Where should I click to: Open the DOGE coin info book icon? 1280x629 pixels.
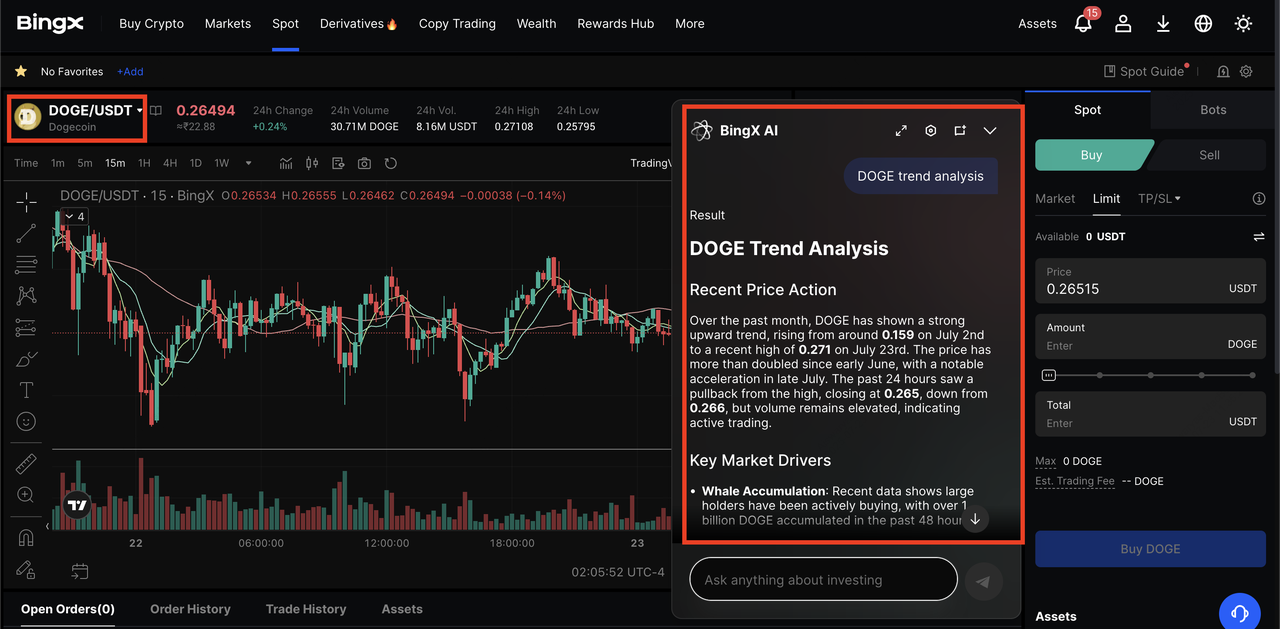[156, 111]
